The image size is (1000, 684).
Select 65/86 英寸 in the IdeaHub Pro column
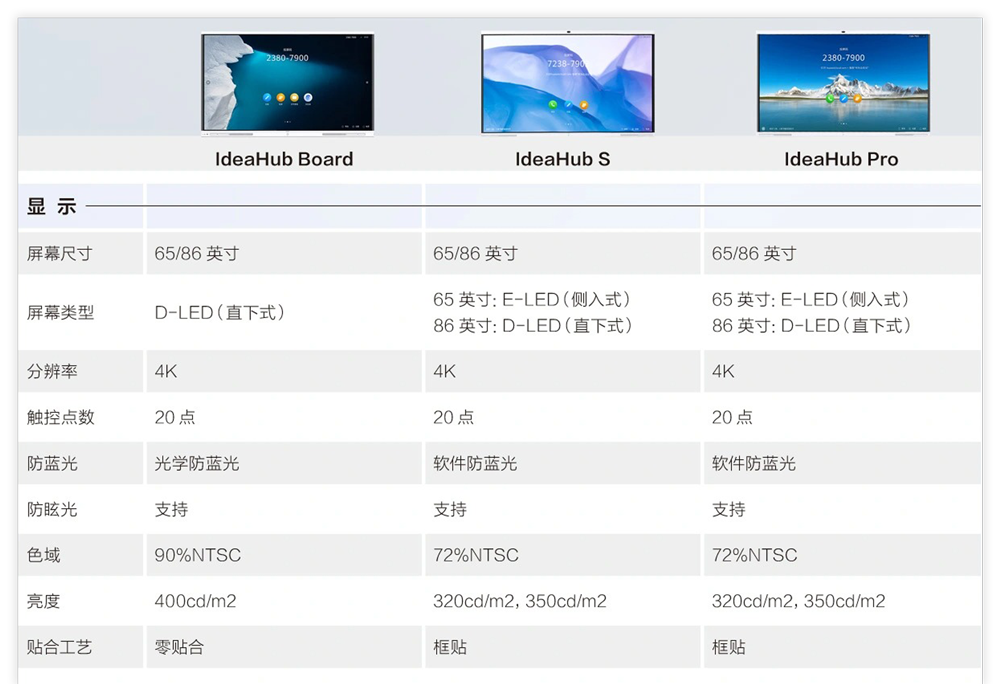tap(754, 254)
